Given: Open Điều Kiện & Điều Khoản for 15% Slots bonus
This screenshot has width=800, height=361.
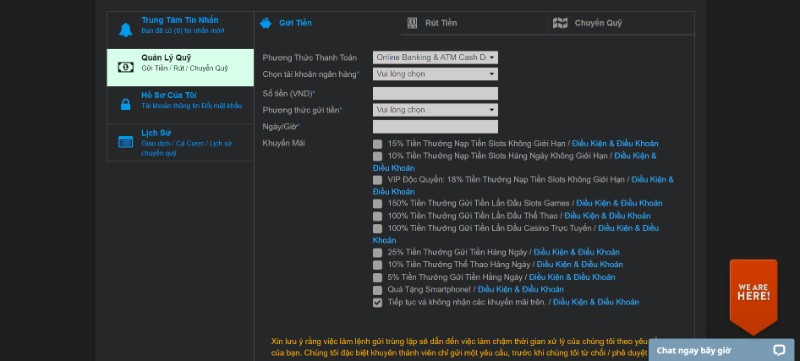Looking at the screenshot, I should 615,143.
